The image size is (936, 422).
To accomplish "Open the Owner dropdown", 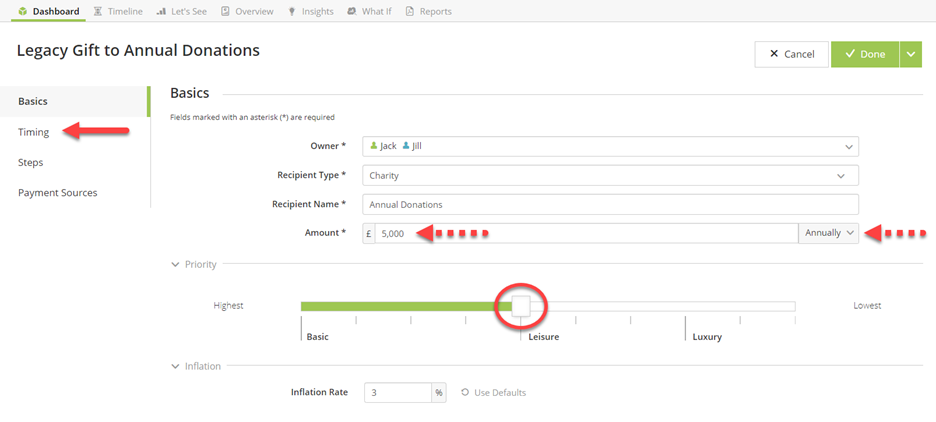I will coord(610,146).
